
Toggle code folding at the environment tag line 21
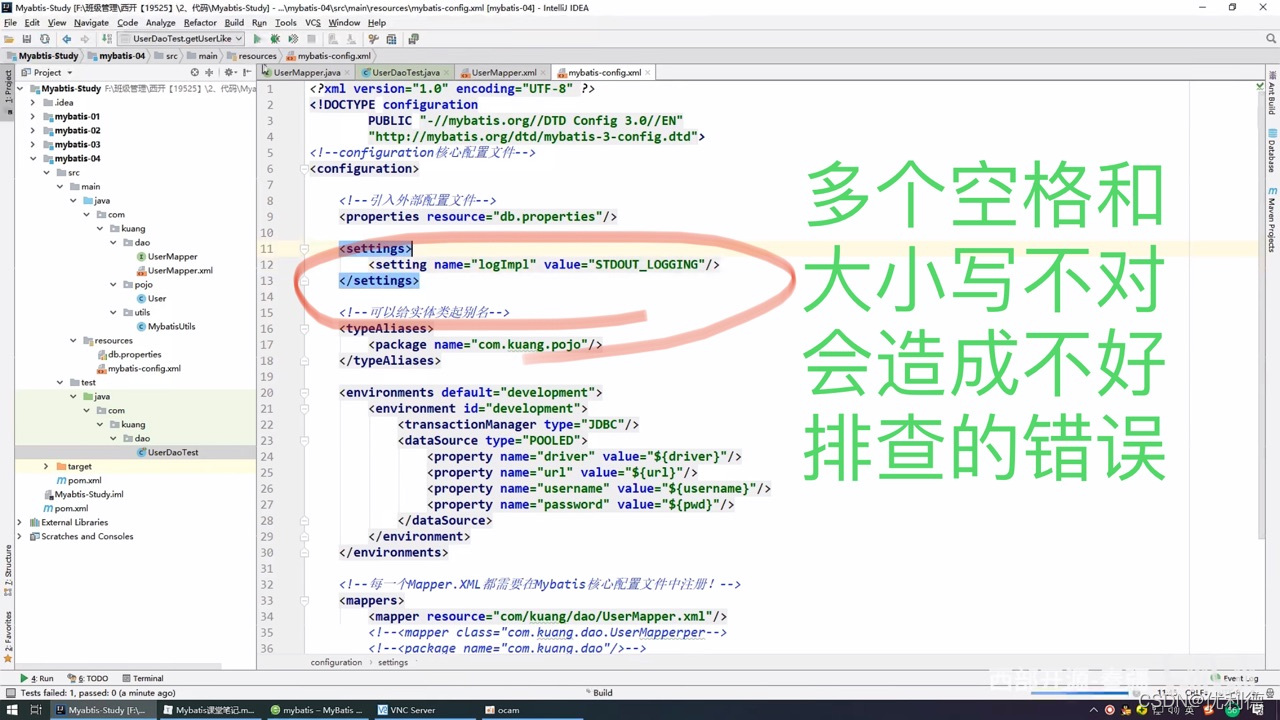point(304,409)
